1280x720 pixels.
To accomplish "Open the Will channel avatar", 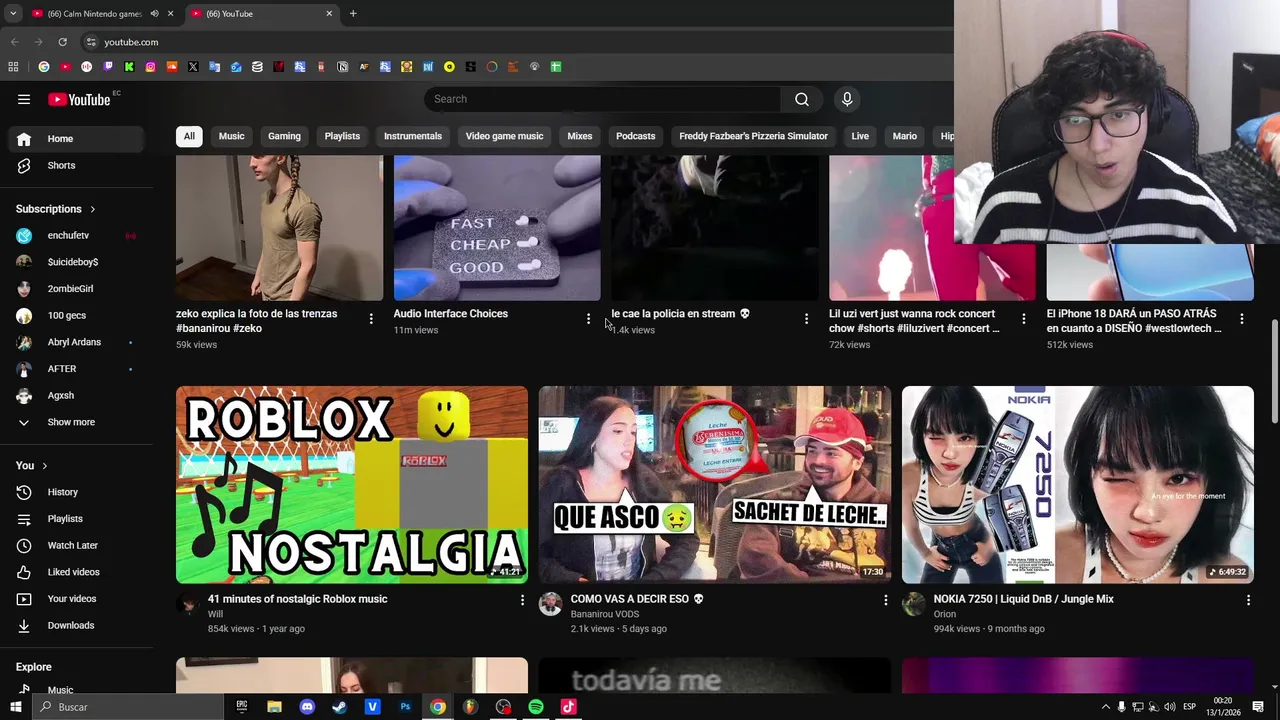I will [x=188, y=603].
